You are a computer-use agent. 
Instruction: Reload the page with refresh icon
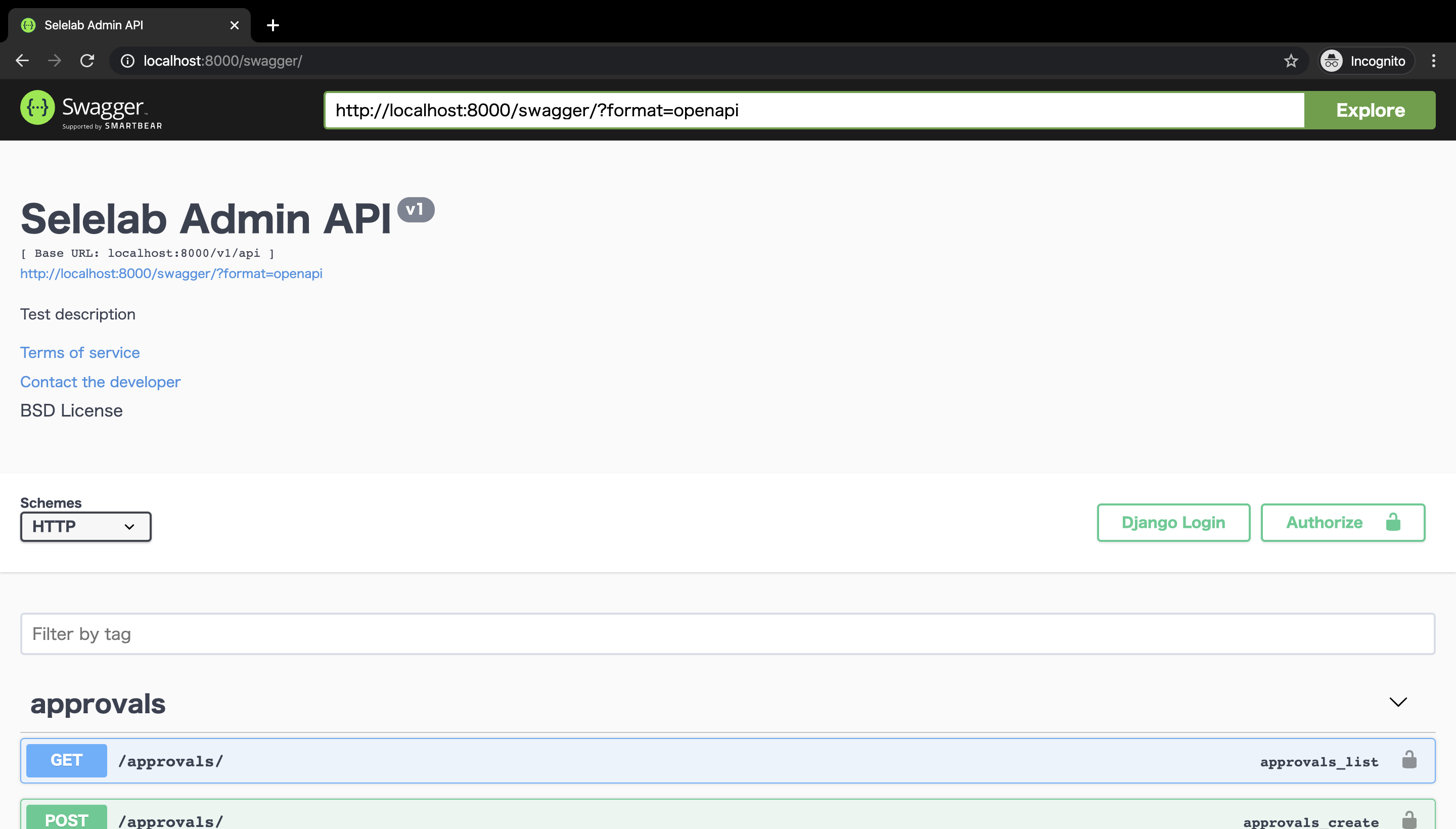87,60
